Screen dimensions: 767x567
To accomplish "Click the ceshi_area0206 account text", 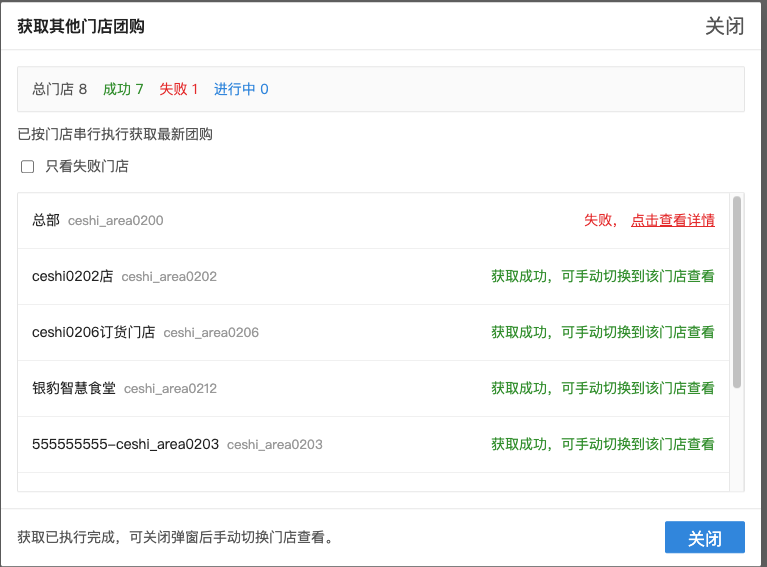I will click(x=211, y=333).
